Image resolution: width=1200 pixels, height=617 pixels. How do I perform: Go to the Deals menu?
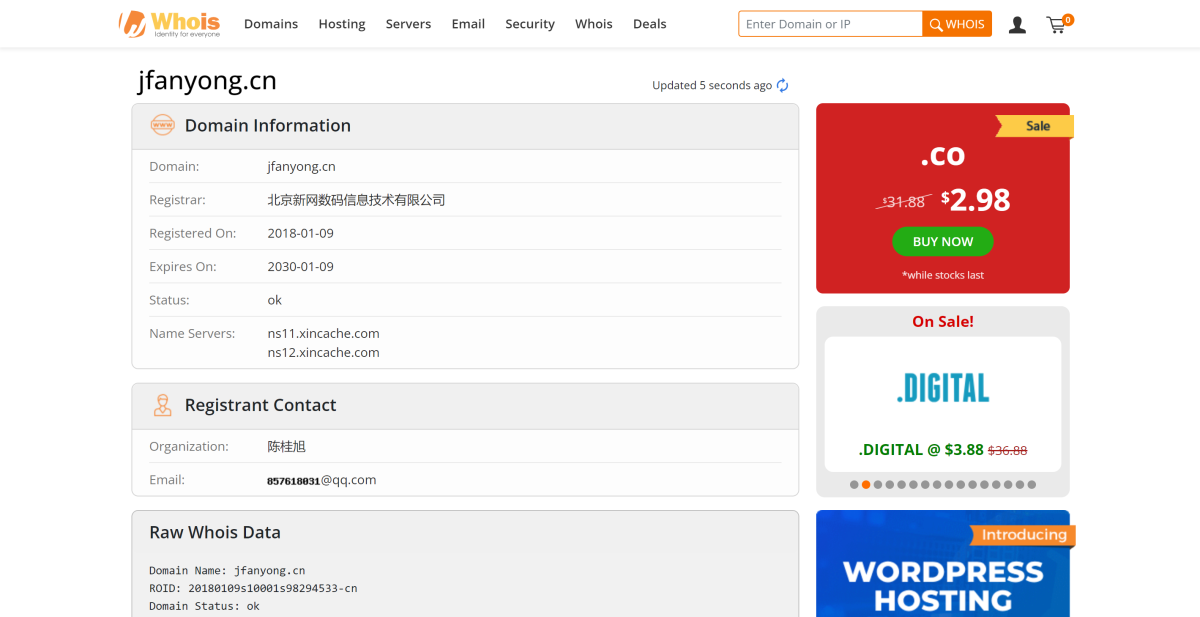(x=650, y=23)
